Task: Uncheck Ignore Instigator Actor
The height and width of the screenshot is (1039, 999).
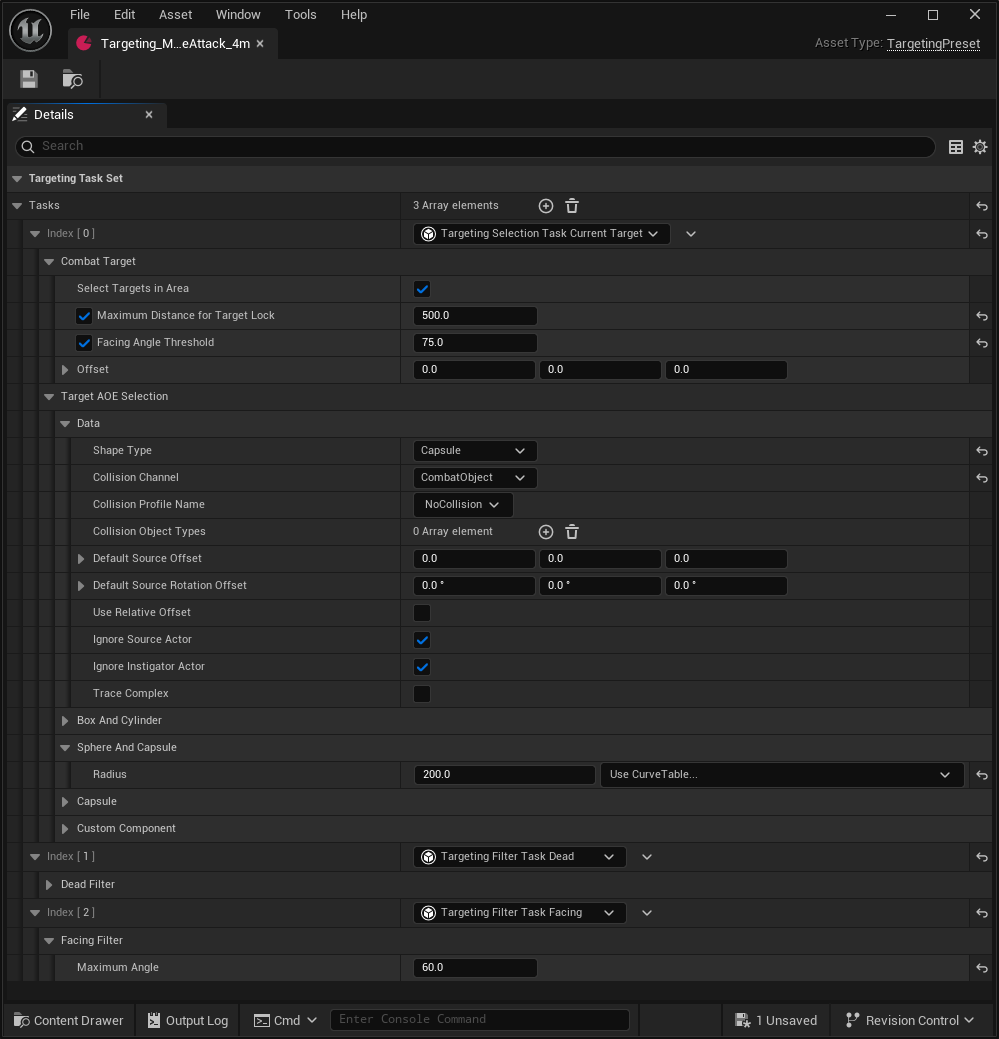Action: [422, 667]
